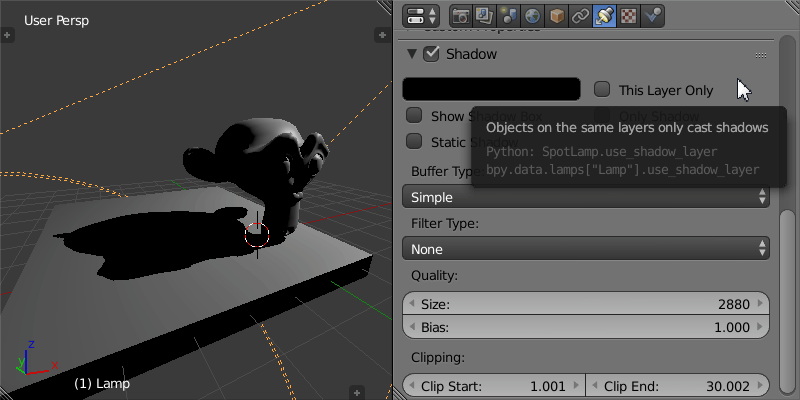
Task: Enable the Show Shadow Box checkbox
Action: click(414, 116)
